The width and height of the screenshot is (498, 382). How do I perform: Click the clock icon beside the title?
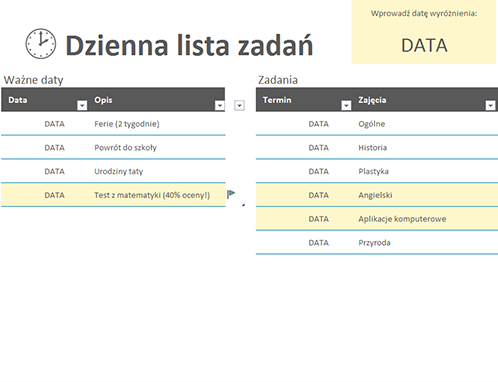pos(41,44)
